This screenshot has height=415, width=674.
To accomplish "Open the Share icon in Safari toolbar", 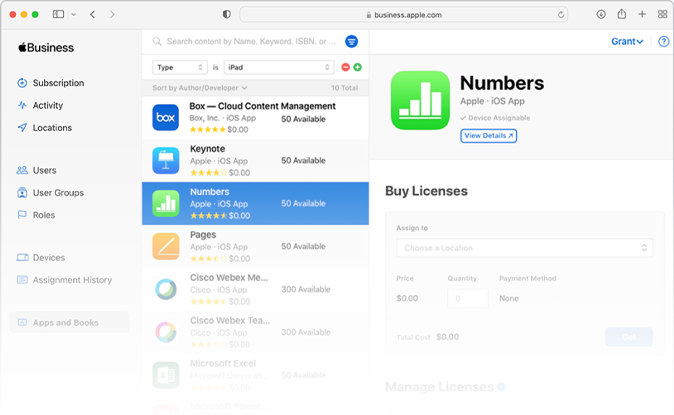I will pyautogui.click(x=622, y=14).
